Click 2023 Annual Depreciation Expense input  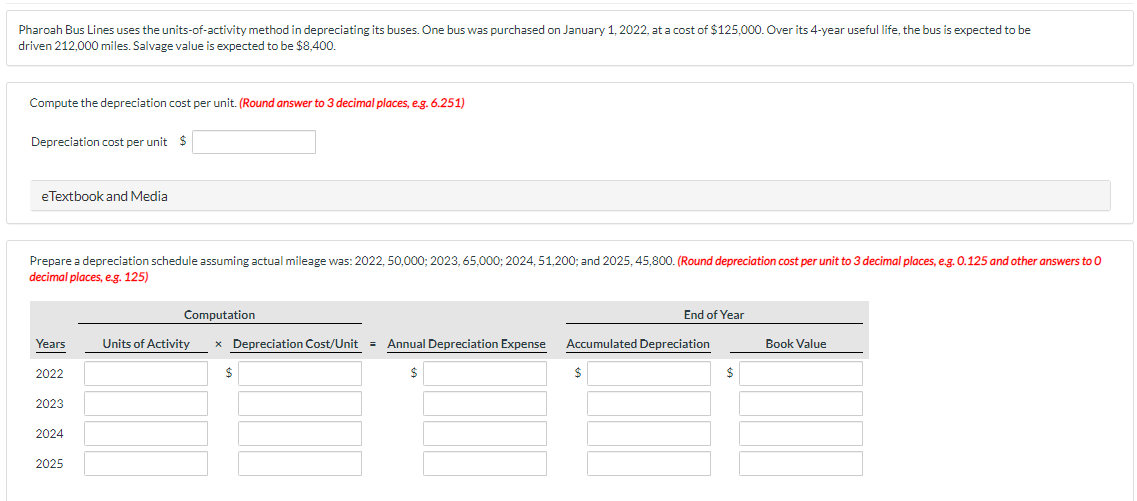point(485,404)
